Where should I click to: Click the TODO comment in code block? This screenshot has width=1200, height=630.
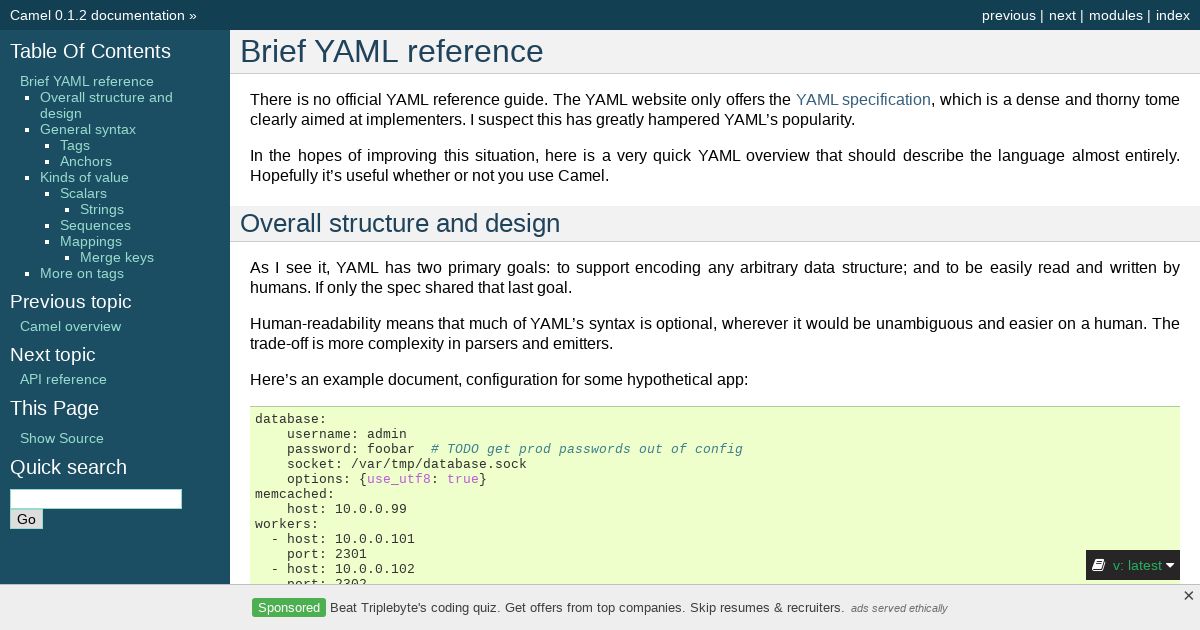[587, 449]
